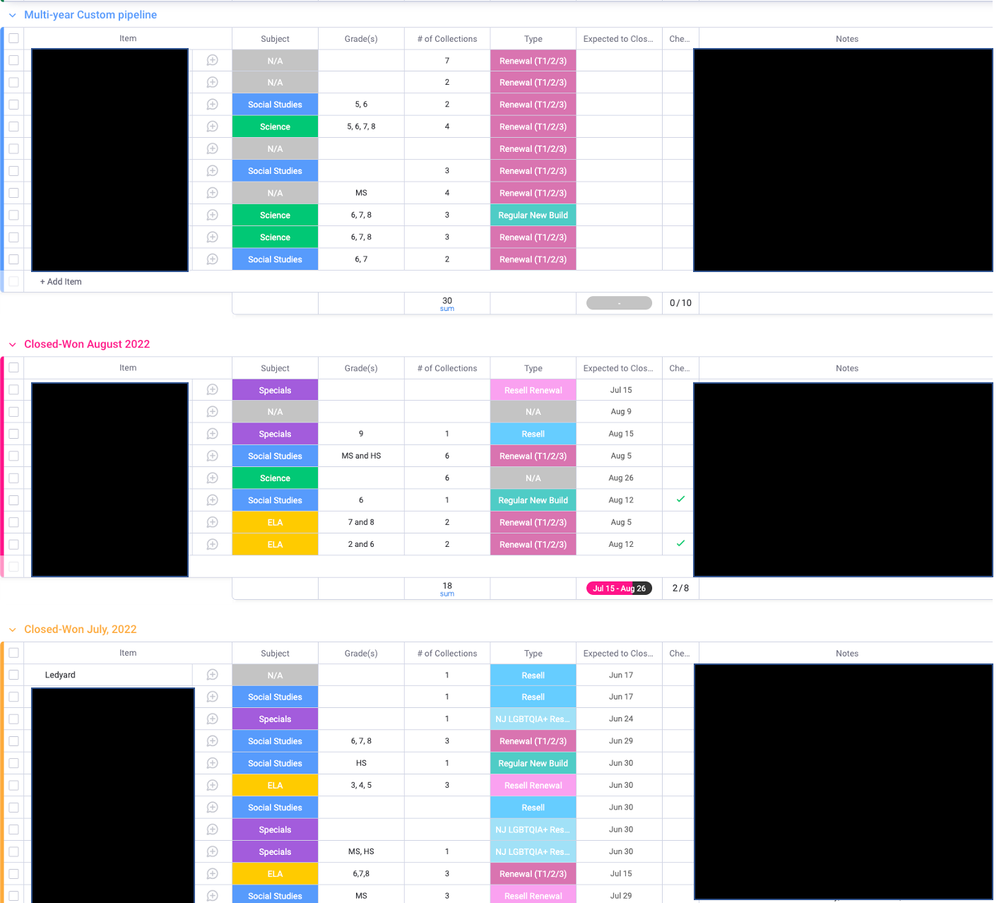
Task: Tick the checkbox on the ELA 7 and 8 row
Action: (x=14, y=522)
